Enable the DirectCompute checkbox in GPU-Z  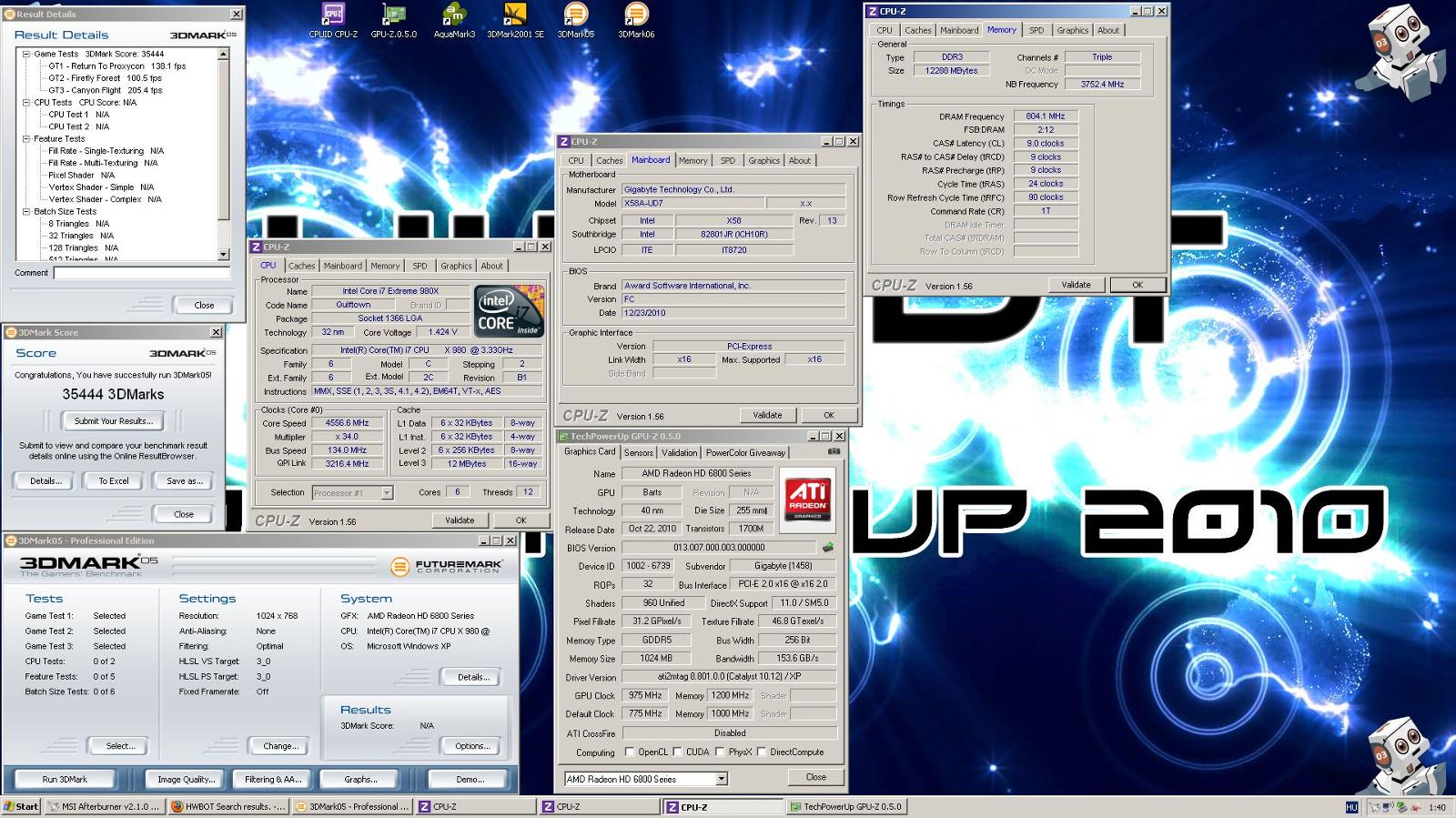pyautogui.click(x=762, y=752)
